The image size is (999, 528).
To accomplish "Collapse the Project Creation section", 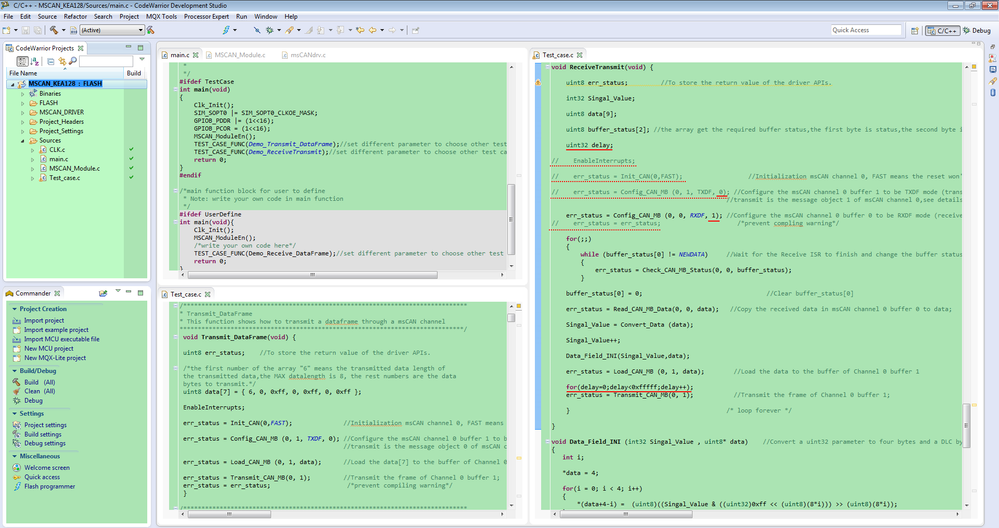I will [x=14, y=309].
